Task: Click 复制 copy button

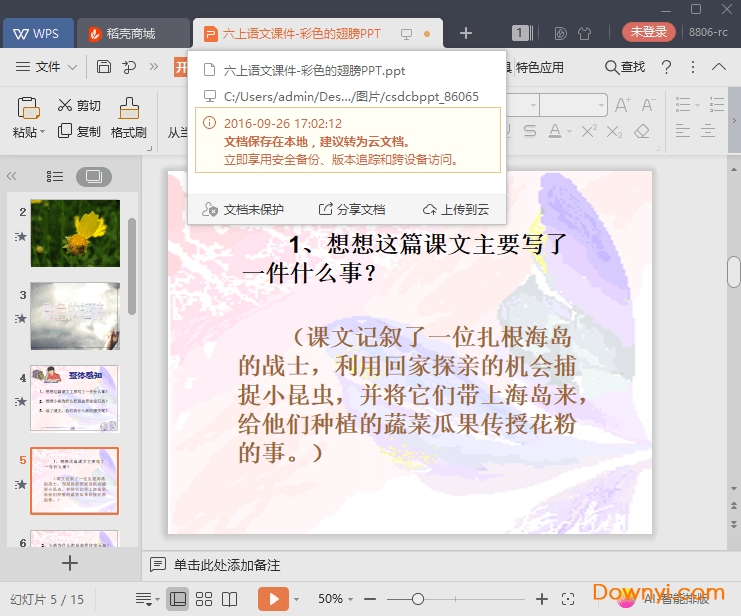Action: (x=79, y=131)
